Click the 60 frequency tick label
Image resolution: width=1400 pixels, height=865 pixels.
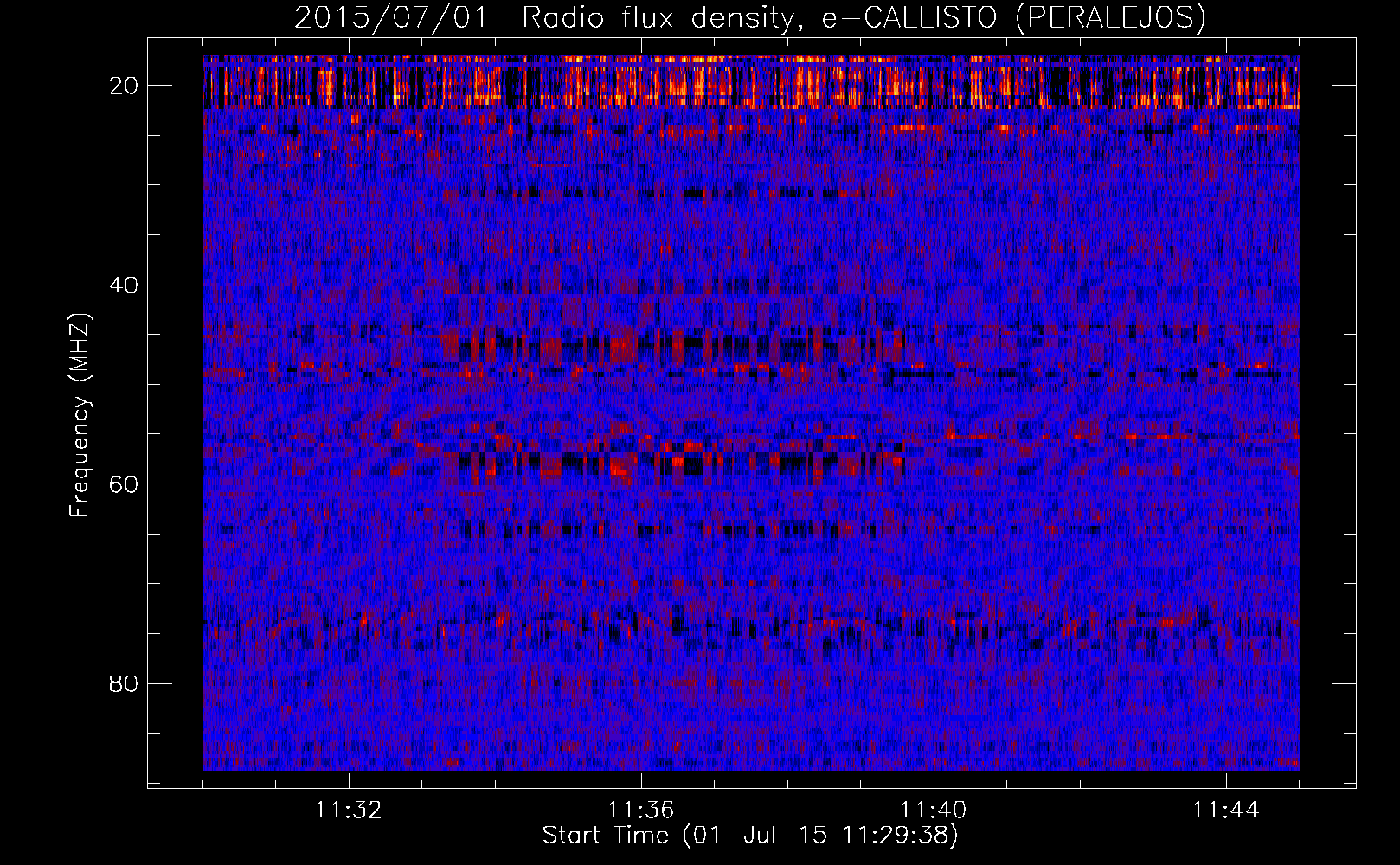point(124,484)
